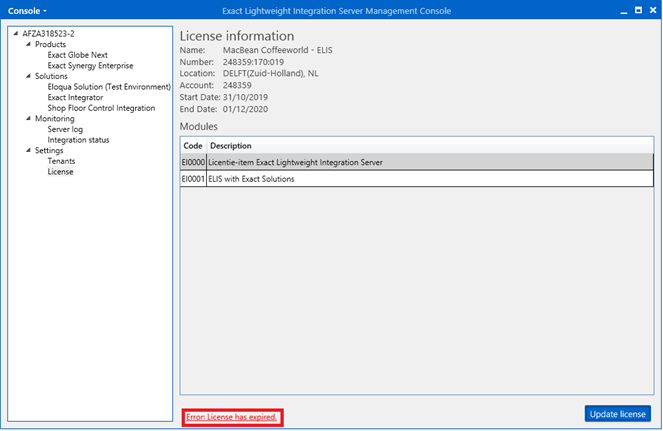
Task: Open the Server log
Action: coord(65,129)
